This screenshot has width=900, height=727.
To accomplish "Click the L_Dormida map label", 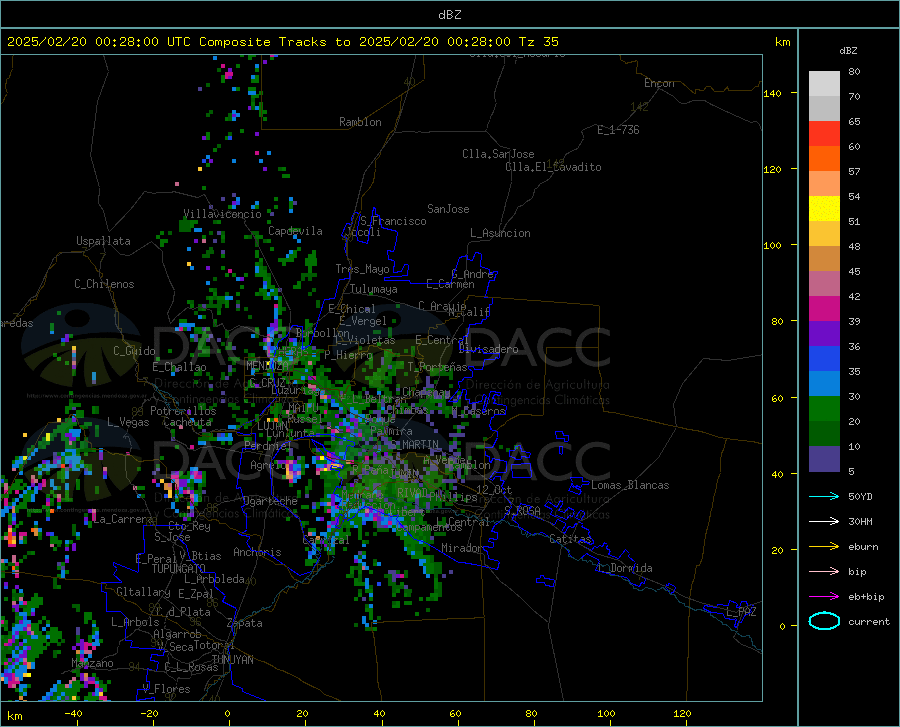I will tap(625, 568).
